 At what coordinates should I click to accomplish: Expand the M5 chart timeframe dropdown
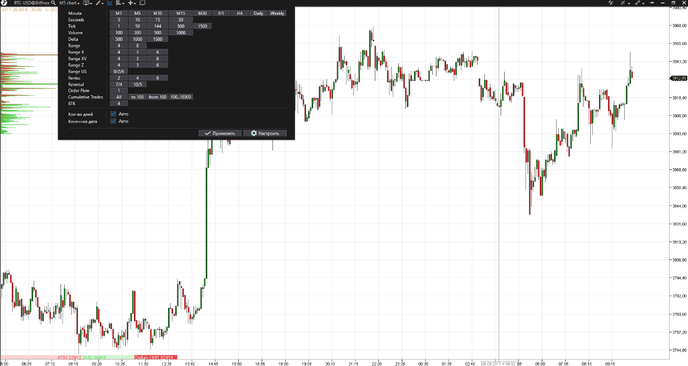coord(69,3)
